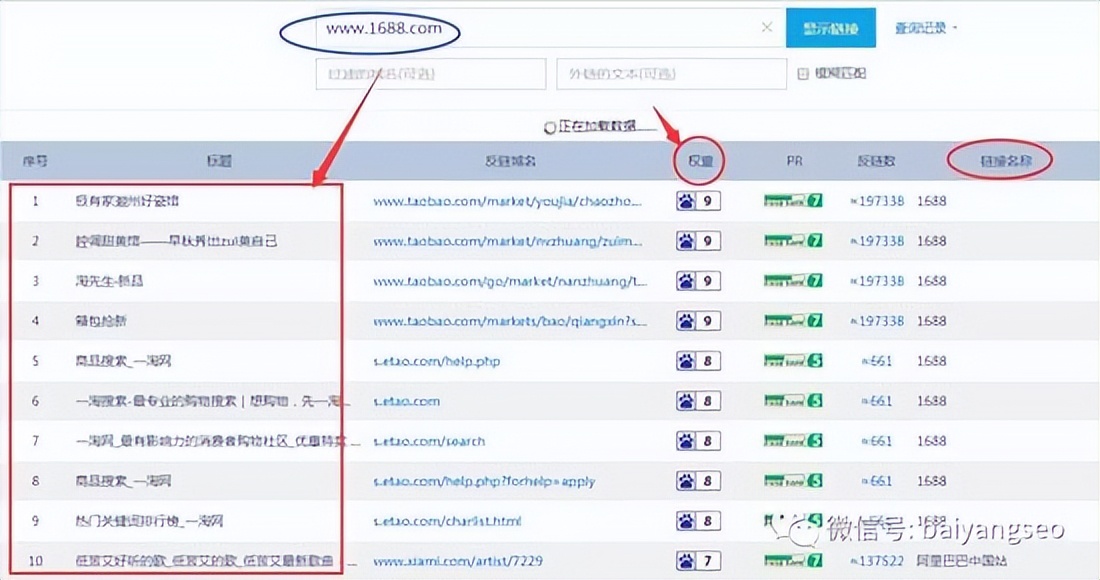
Task: Click the 外链的文本 optional input field
Action: (670, 73)
